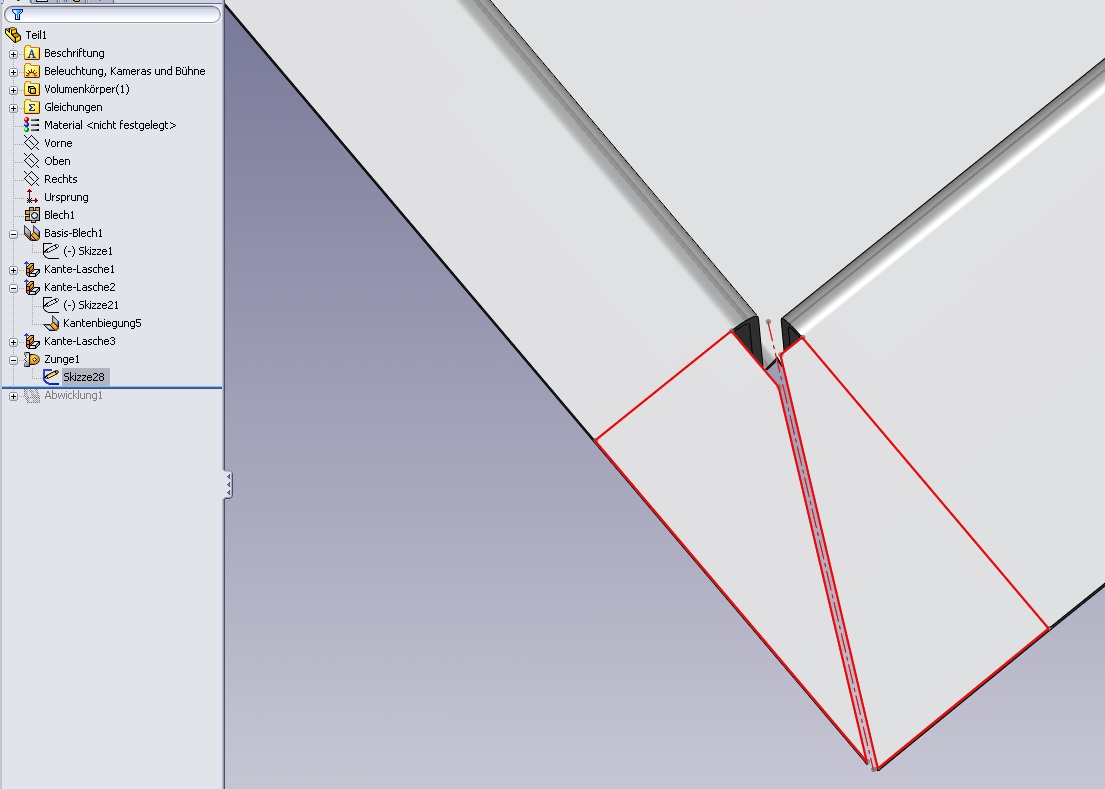
Task: Select the Gleichungen label
Action: (73, 107)
